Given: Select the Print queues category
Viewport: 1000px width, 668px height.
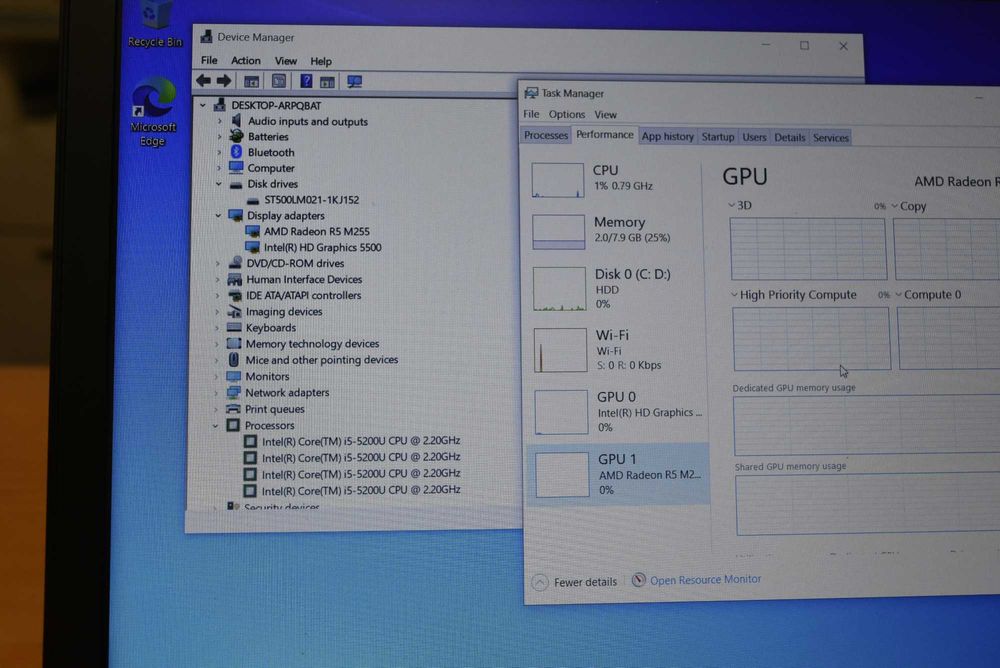Looking at the screenshot, I should tap(275, 409).
